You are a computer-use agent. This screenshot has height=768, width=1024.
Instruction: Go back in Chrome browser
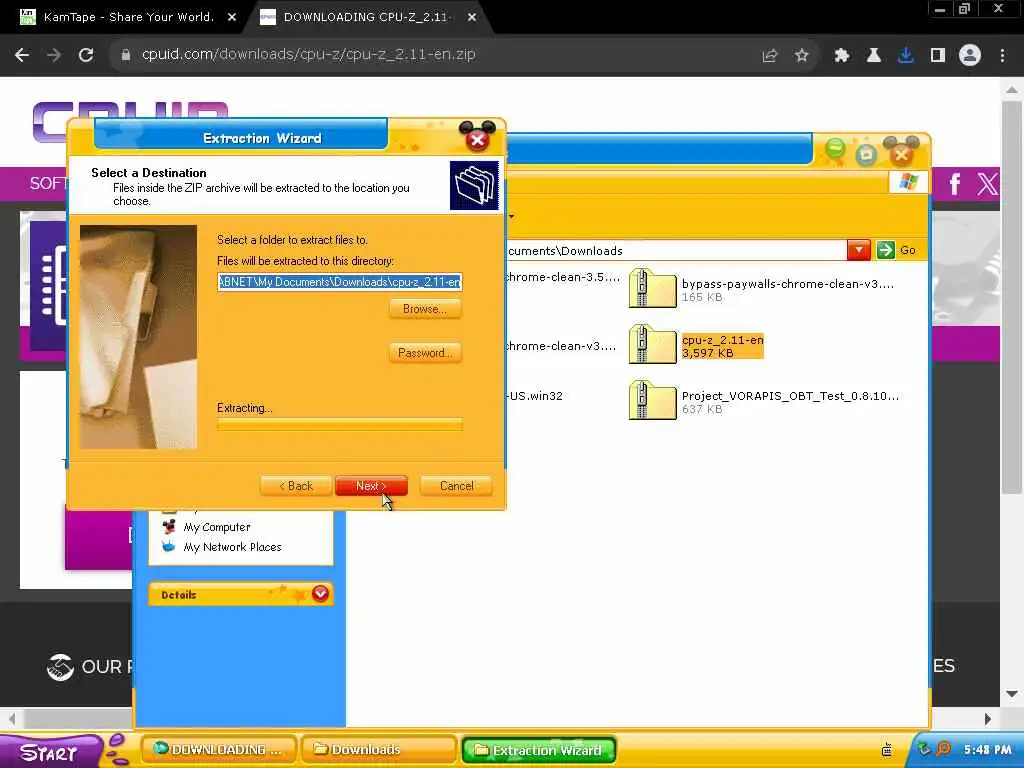(x=22, y=55)
